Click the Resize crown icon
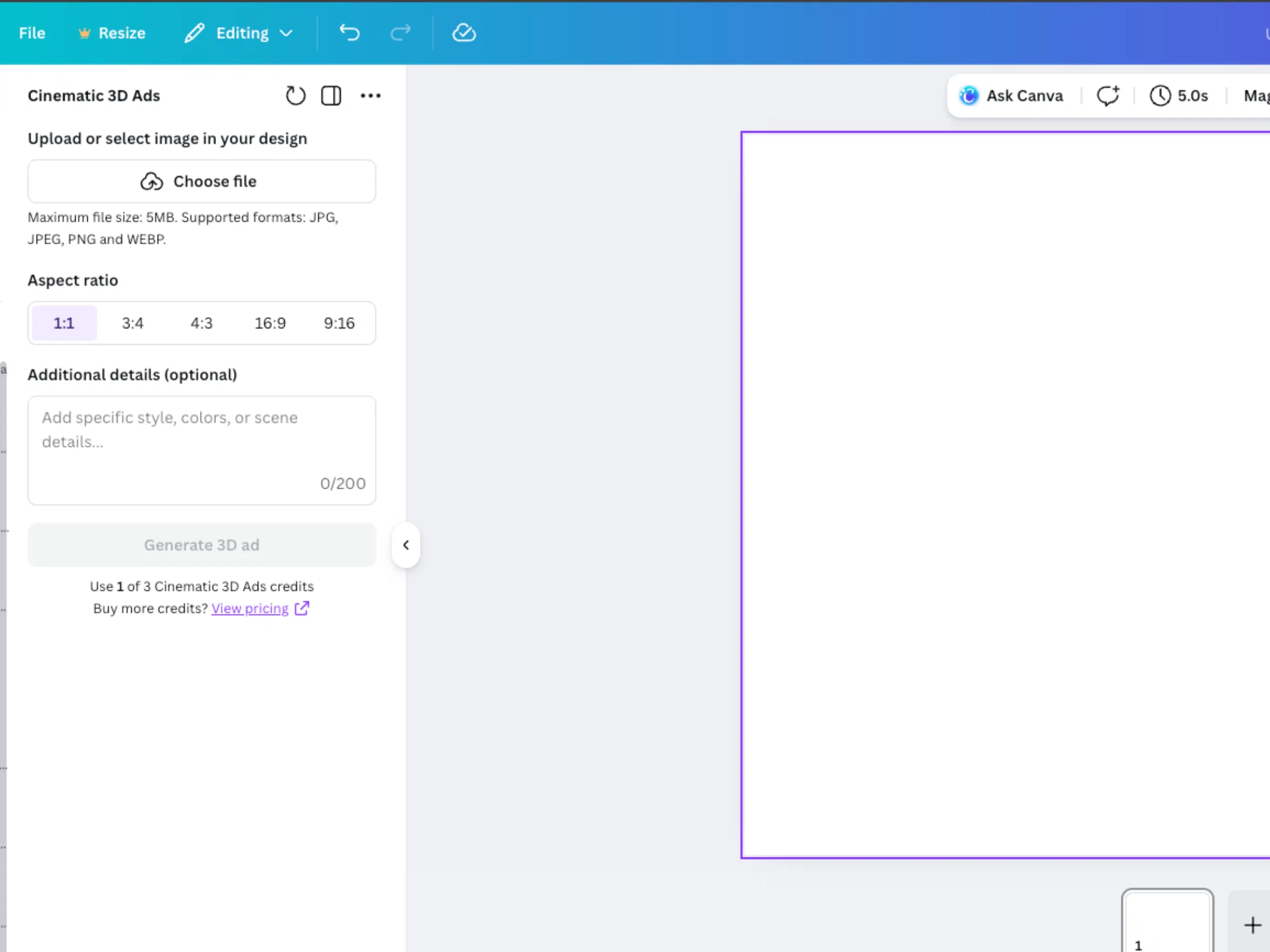The height and width of the screenshot is (952, 1270). 84,33
